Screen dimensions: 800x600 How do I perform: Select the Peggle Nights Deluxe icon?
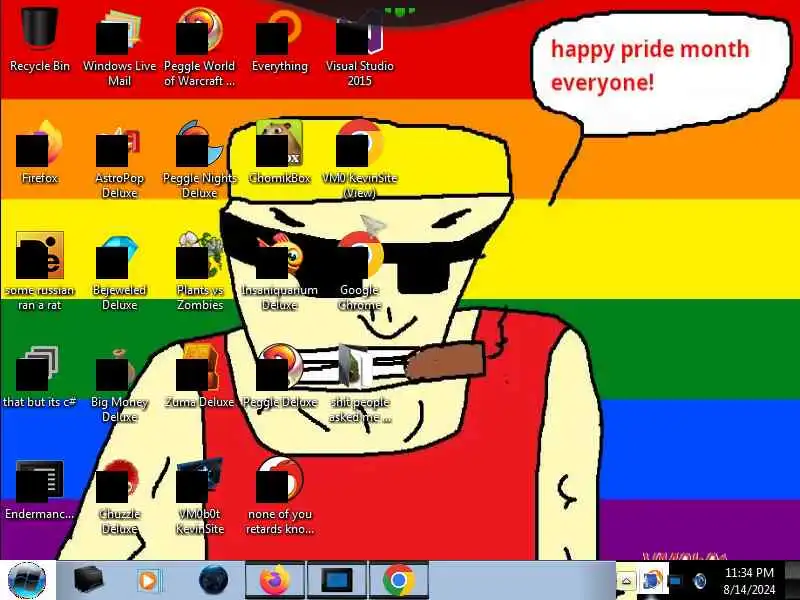(x=199, y=158)
